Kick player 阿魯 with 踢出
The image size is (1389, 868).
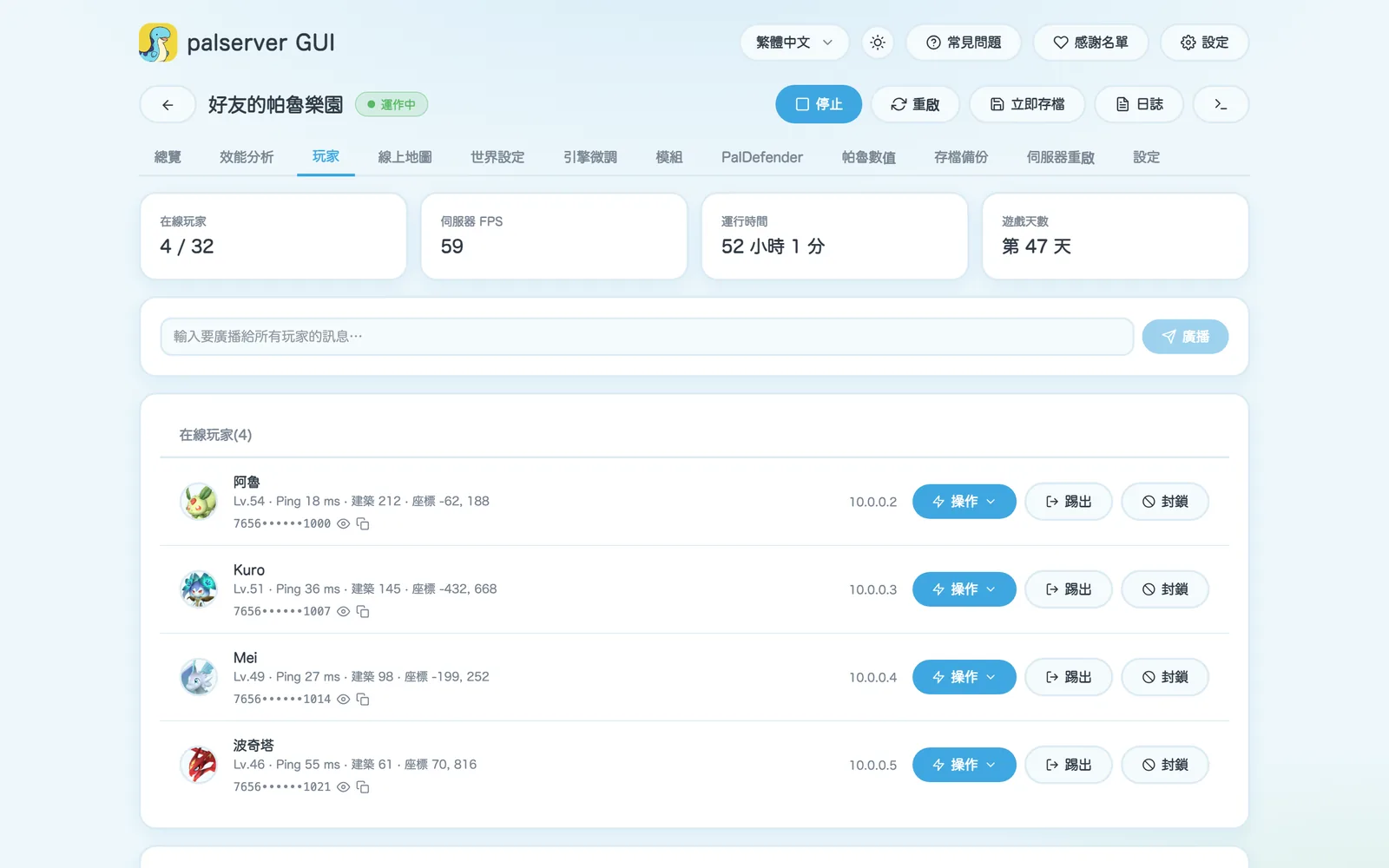1069,502
